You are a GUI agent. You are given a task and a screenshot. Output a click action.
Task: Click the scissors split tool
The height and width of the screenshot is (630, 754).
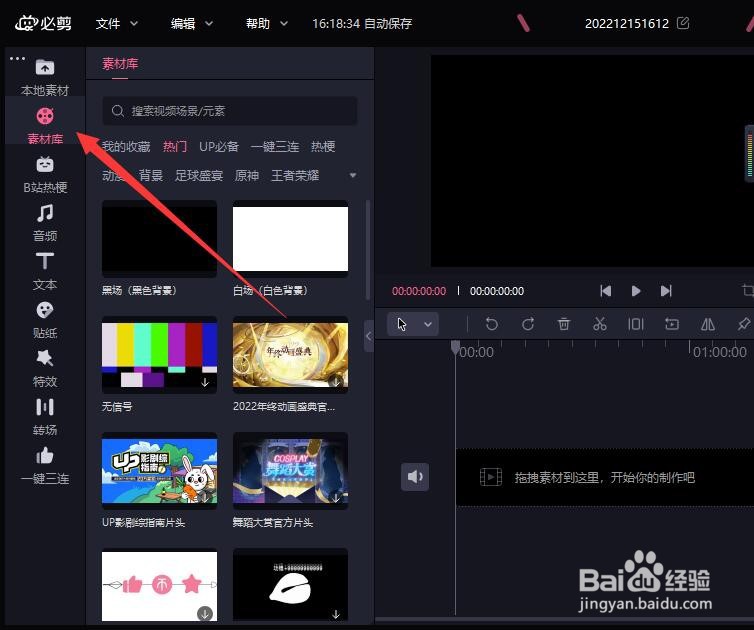point(600,324)
